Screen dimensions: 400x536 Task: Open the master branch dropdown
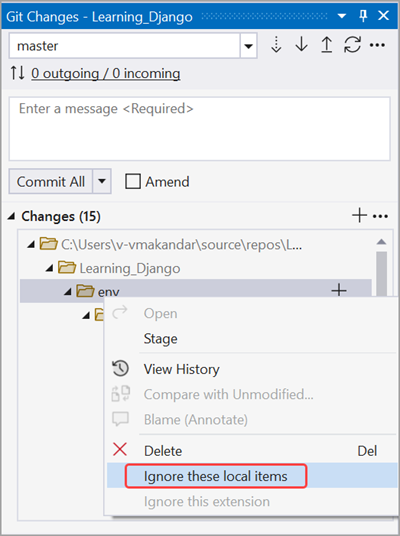click(x=249, y=46)
